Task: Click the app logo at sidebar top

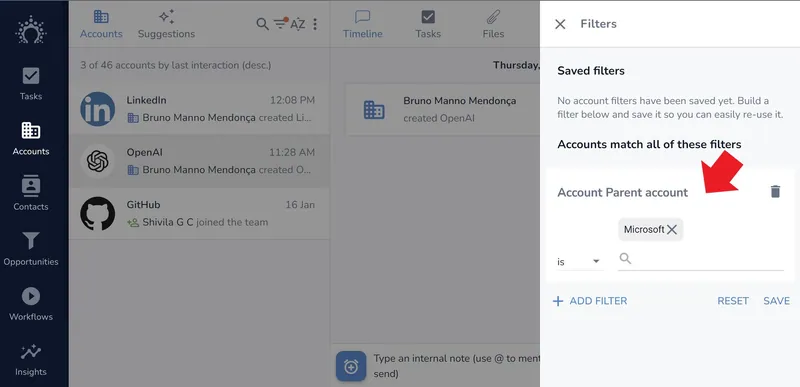Action: tap(31, 30)
